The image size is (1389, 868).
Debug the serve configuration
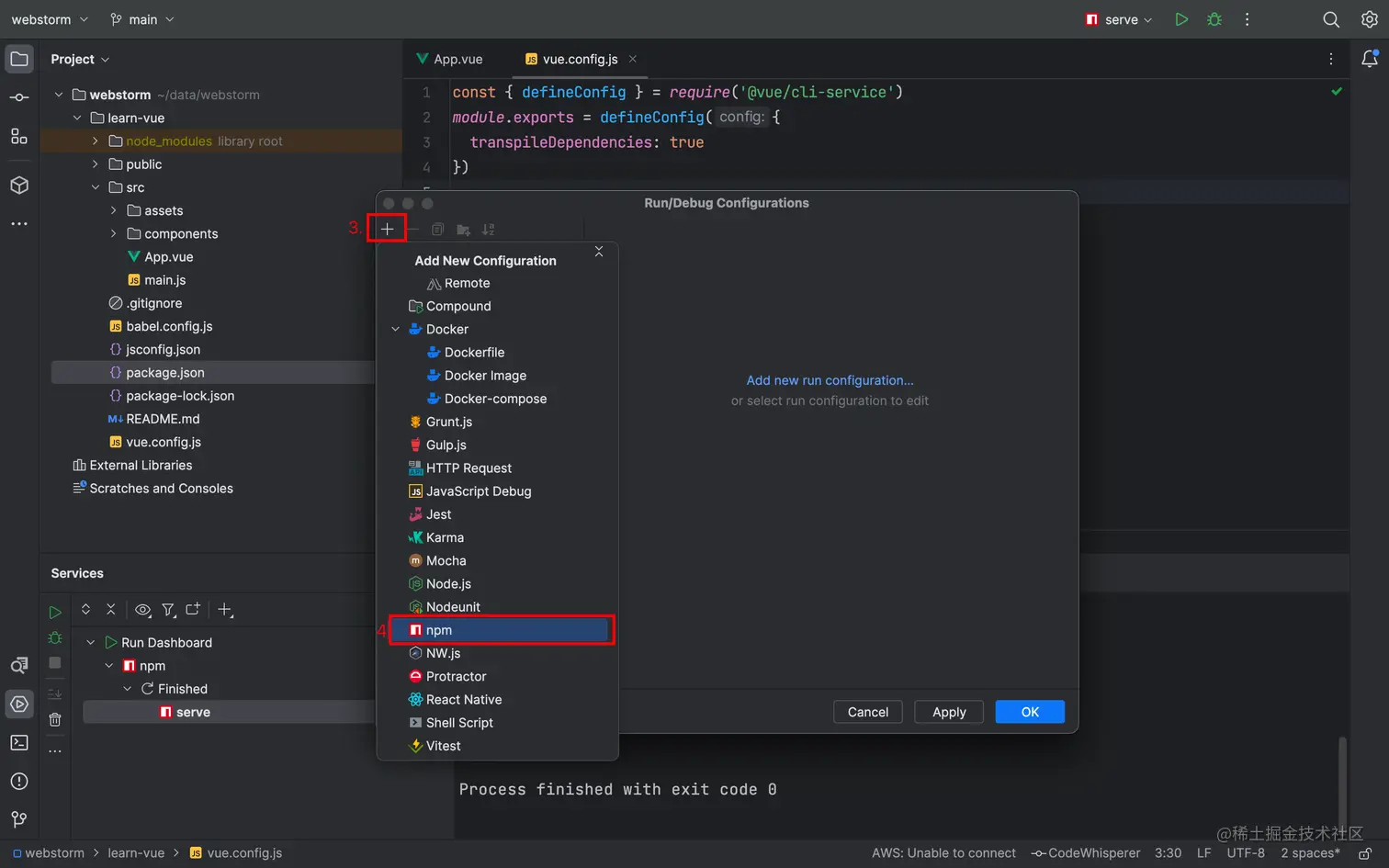pyautogui.click(x=1214, y=19)
